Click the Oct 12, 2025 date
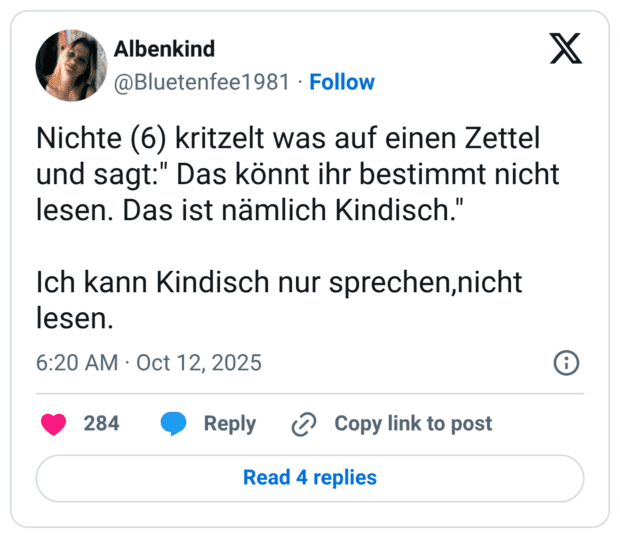Screen dimensions: 620x538 (199, 362)
